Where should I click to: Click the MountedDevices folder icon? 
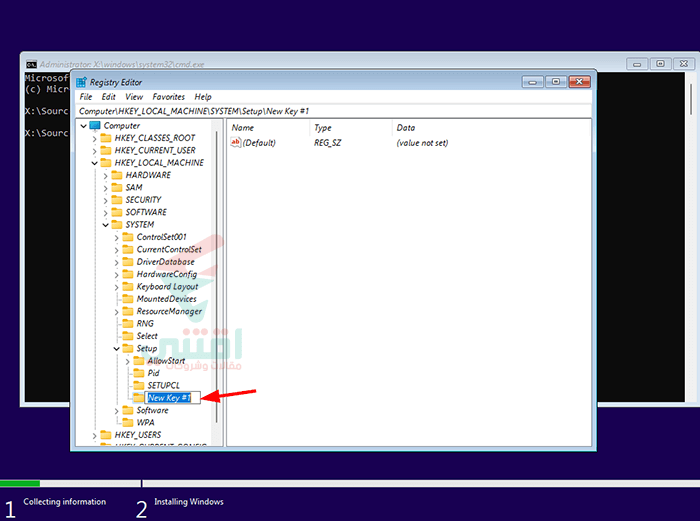[x=128, y=299]
